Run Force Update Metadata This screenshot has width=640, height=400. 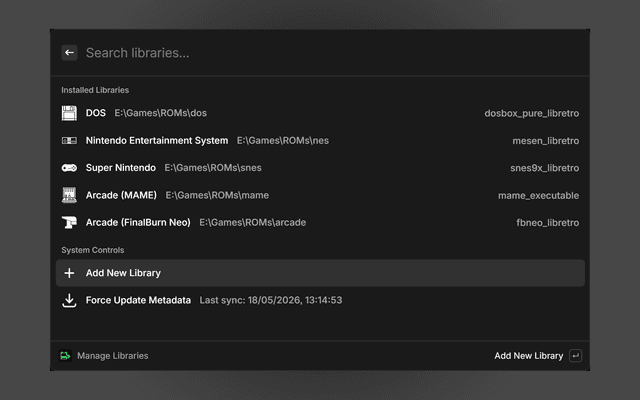[320, 300]
